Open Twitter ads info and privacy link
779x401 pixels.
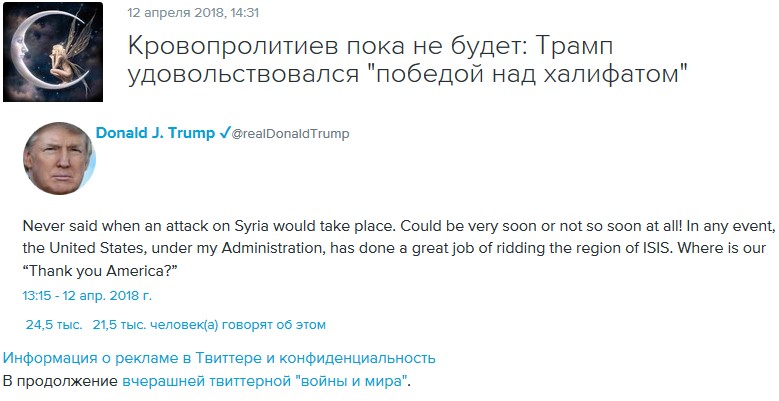(219, 358)
